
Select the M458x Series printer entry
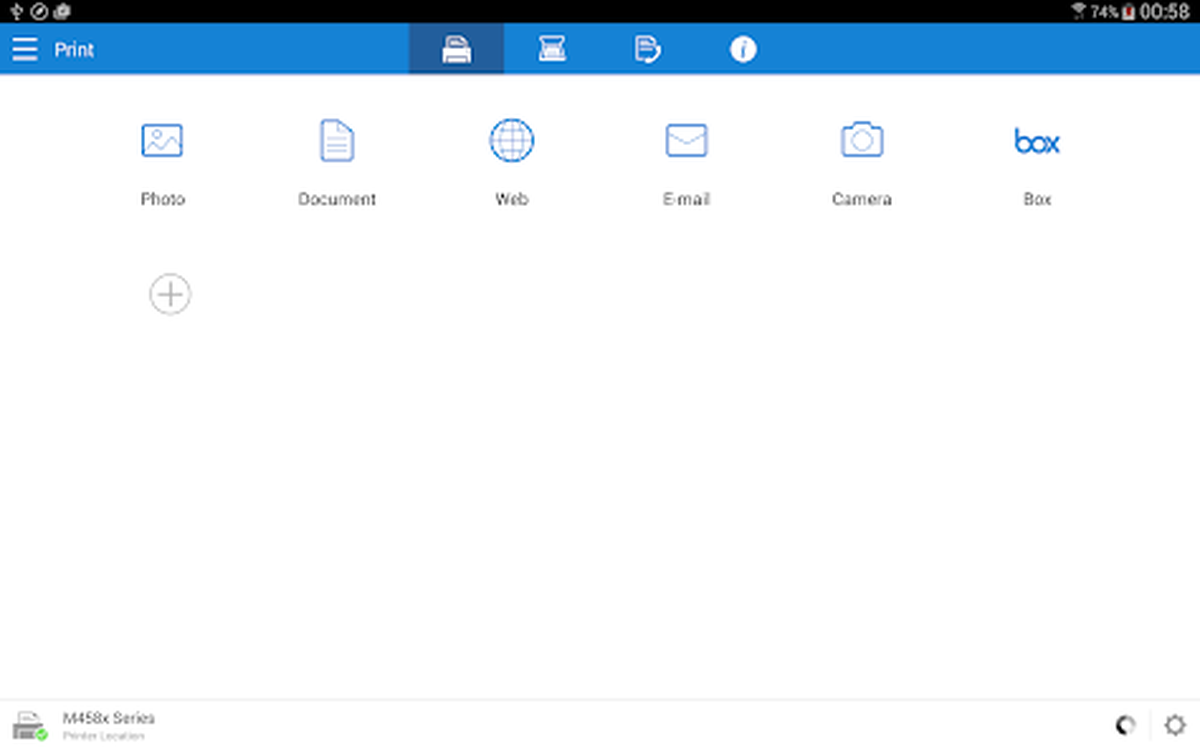pyautogui.click(x=82, y=725)
